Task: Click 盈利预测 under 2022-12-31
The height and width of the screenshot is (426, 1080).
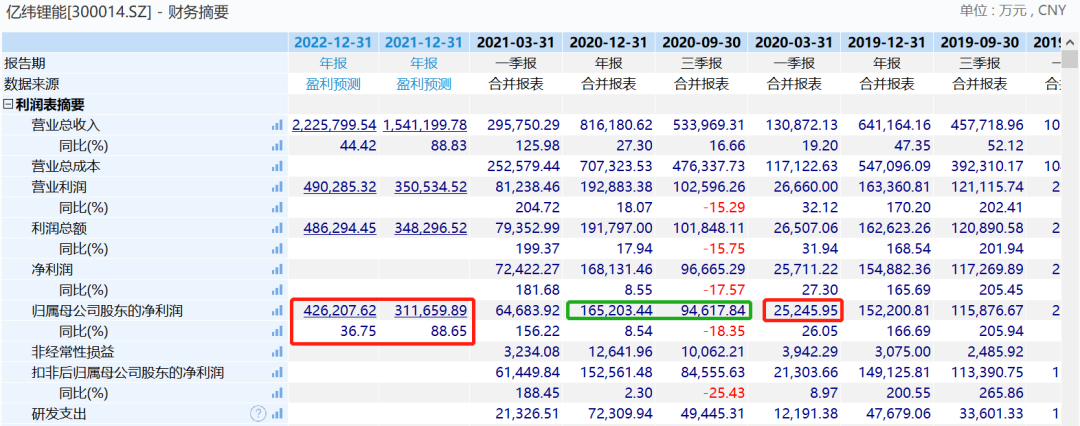Action: click(x=333, y=84)
